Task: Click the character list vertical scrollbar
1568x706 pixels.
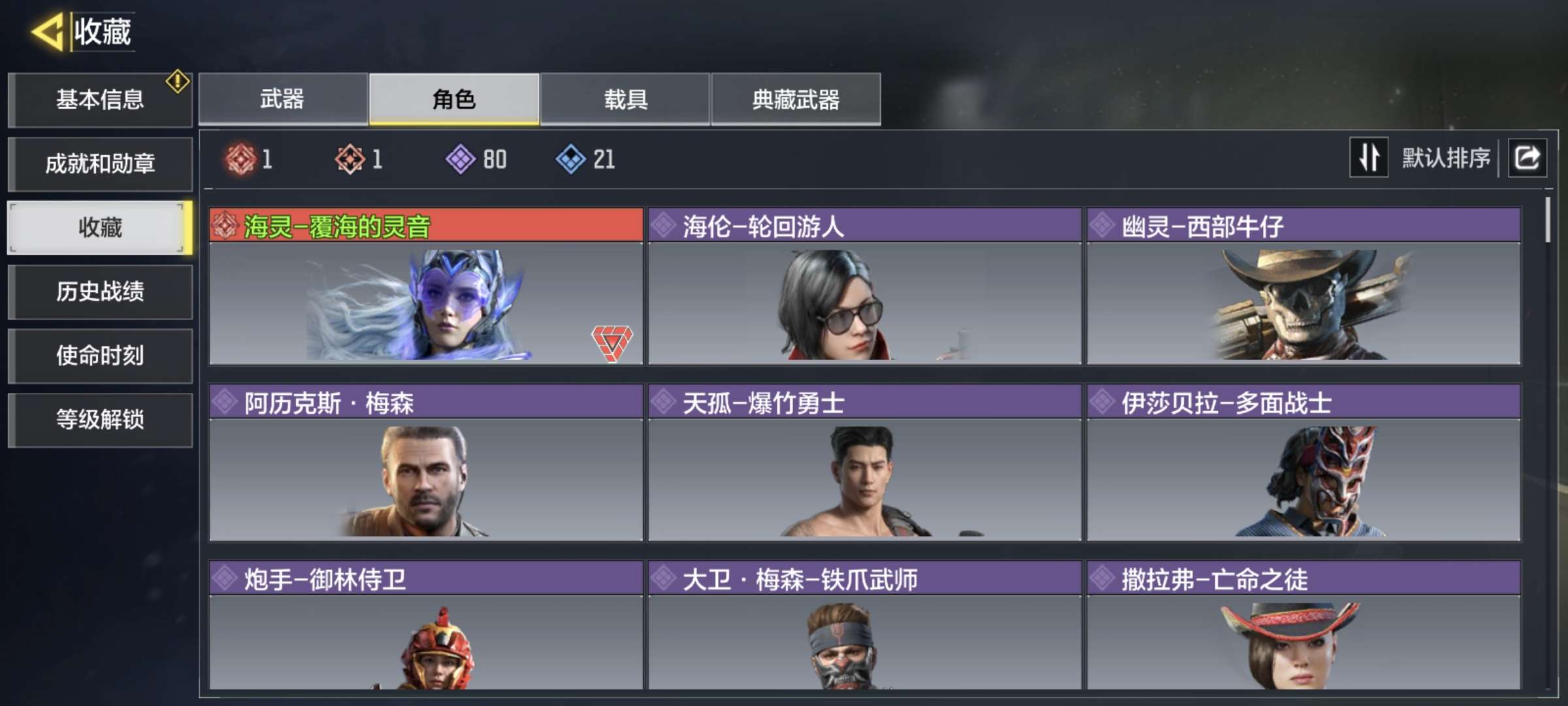Action: click(x=1547, y=220)
